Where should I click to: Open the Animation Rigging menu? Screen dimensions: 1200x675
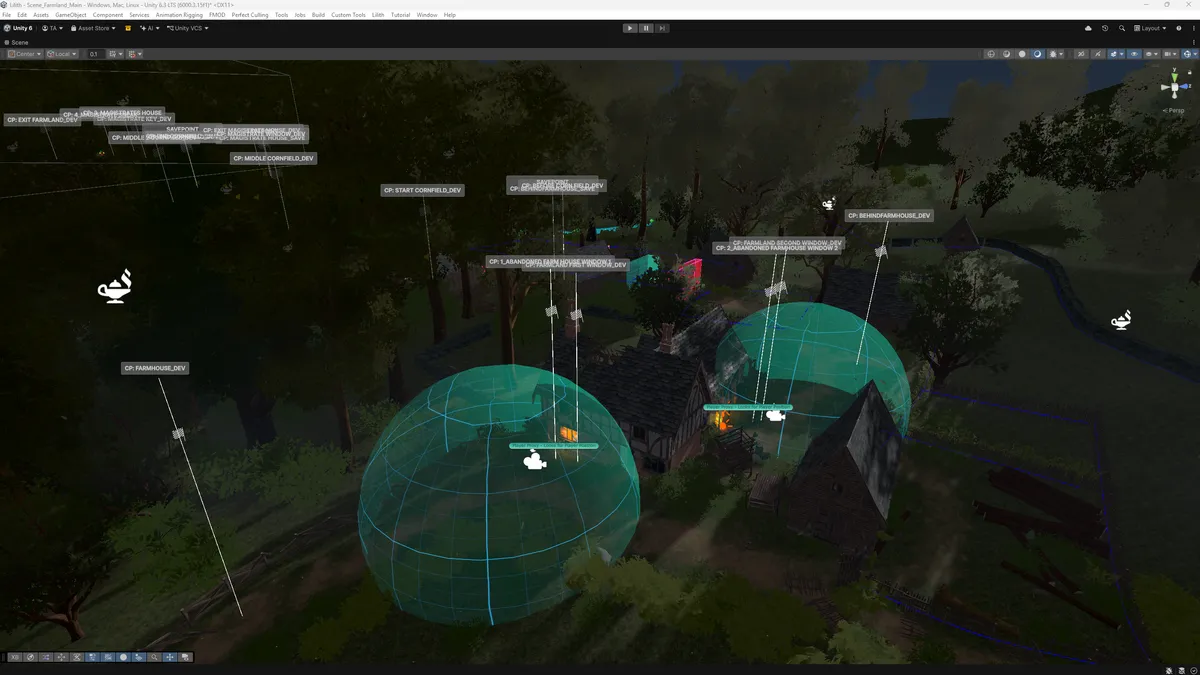(x=179, y=15)
